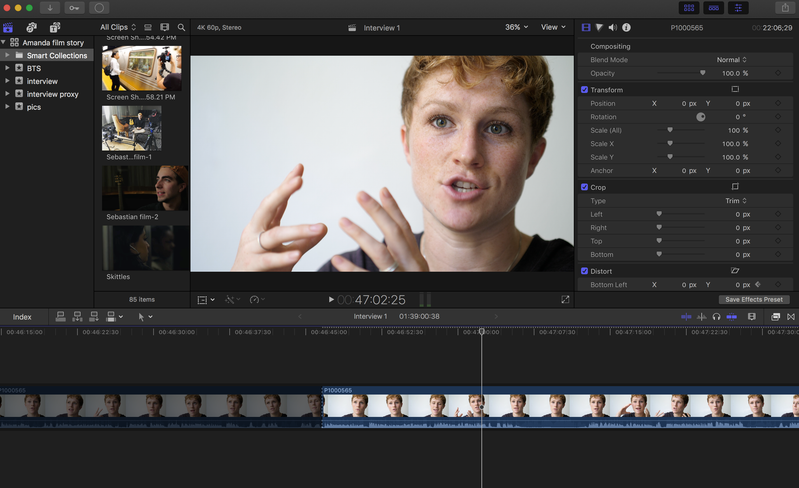Click the browser search magnifier icon

(x=181, y=28)
